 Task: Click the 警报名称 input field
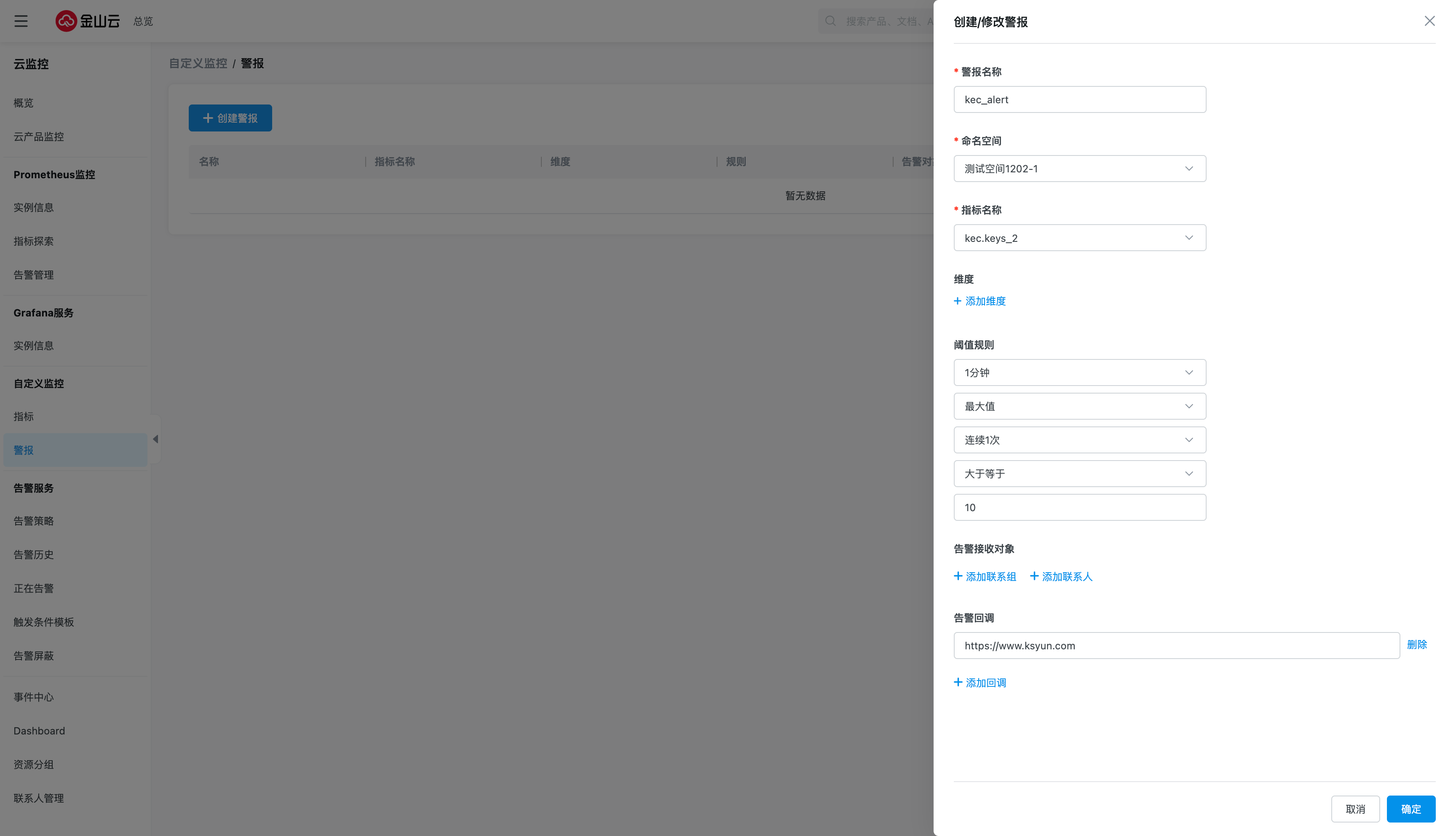point(1079,100)
